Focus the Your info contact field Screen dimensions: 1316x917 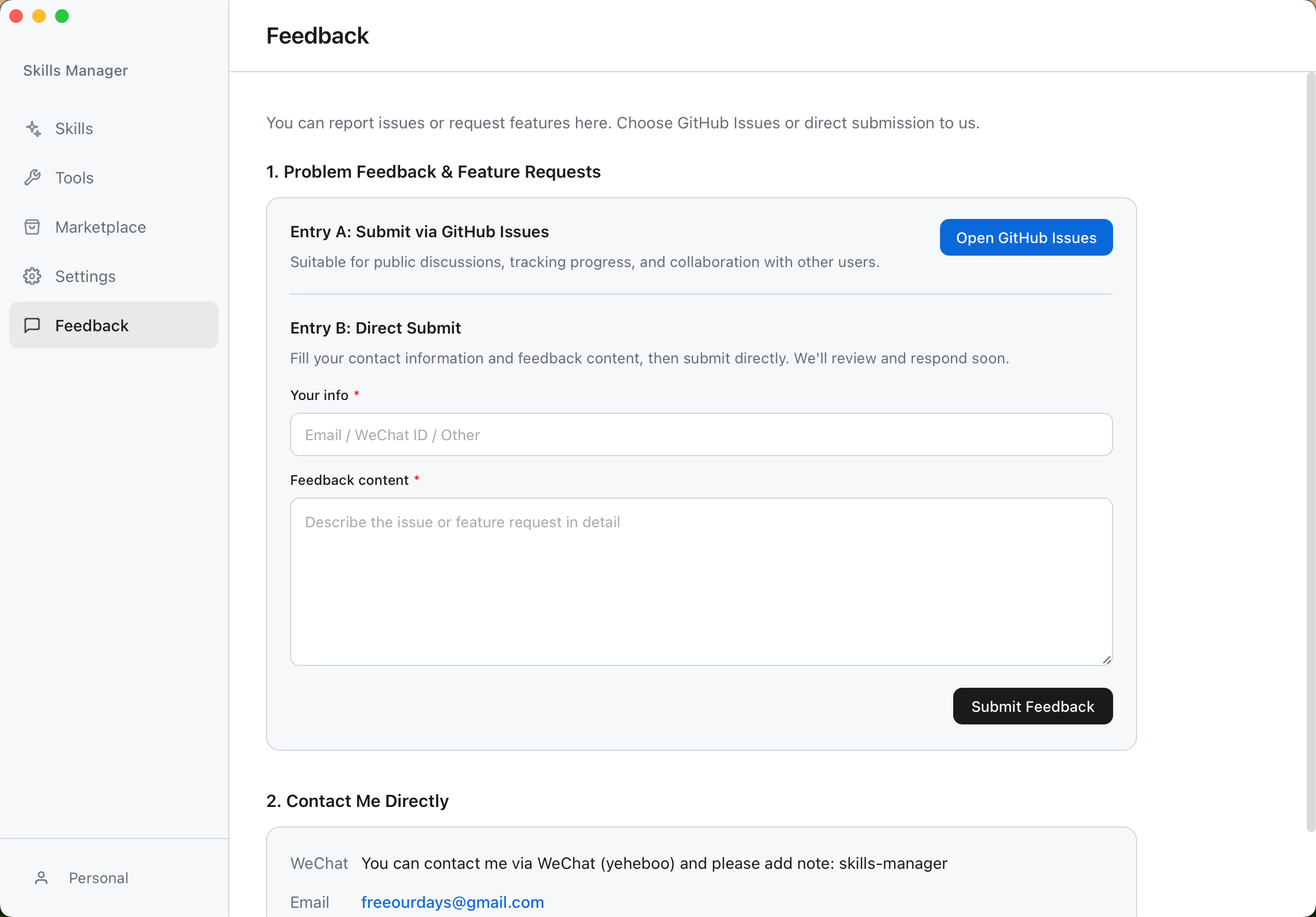pos(701,435)
